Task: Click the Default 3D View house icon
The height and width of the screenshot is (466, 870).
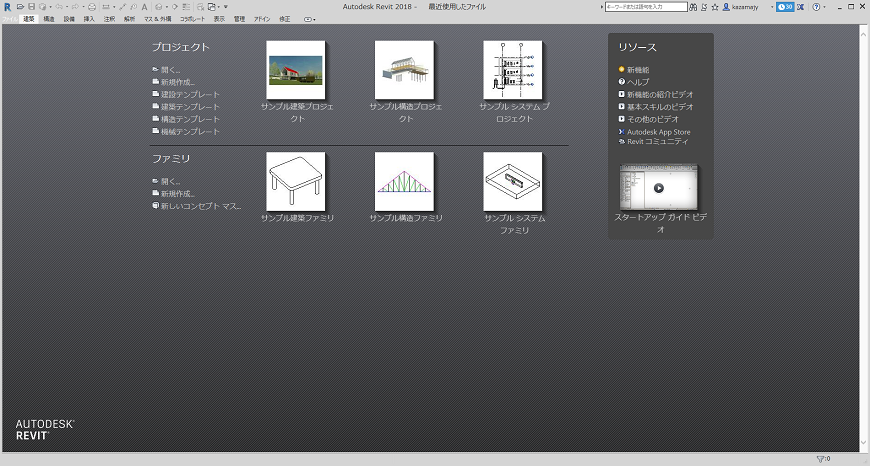Action: 158,7
